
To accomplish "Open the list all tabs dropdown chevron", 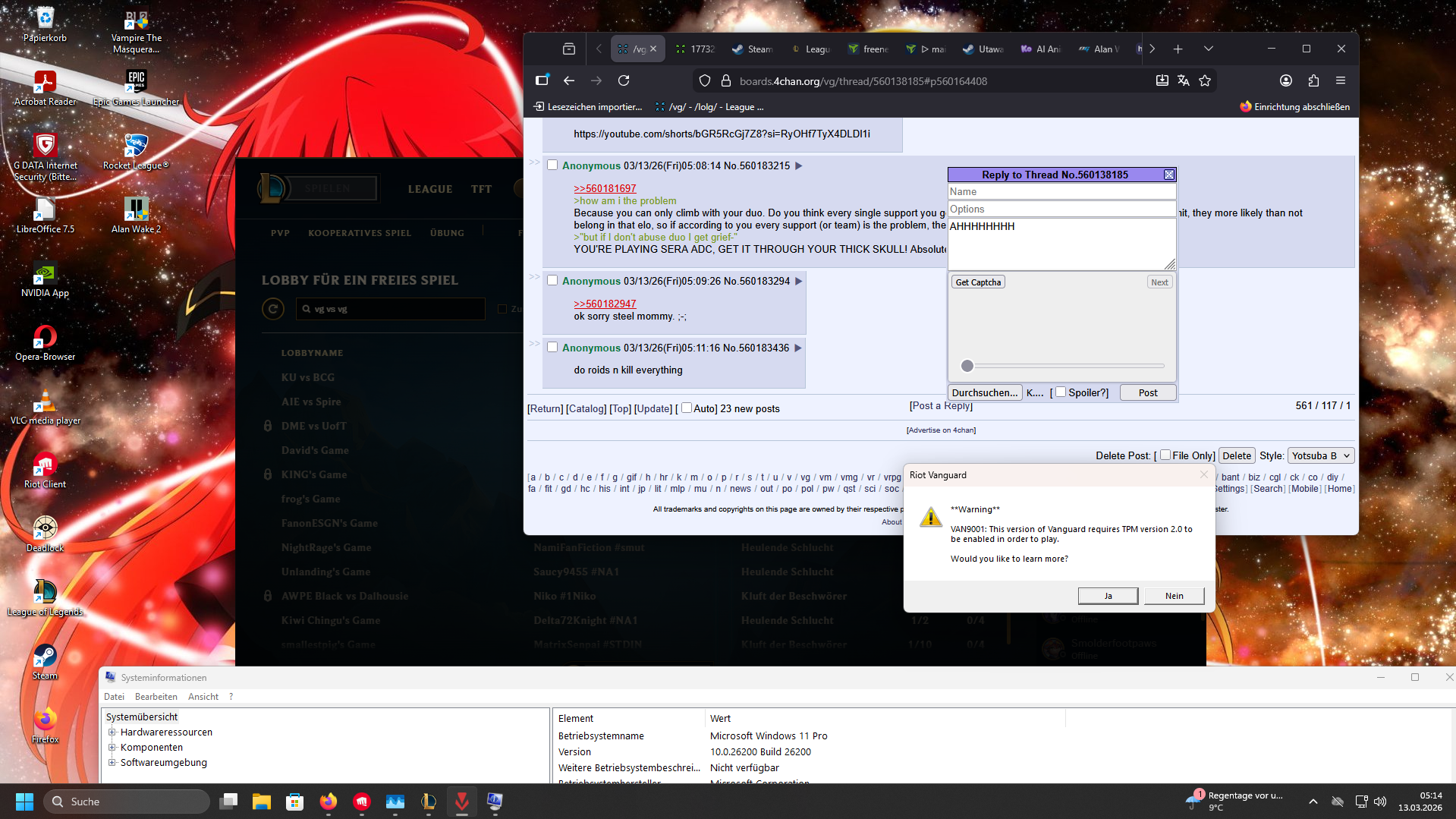I will [x=1208, y=49].
